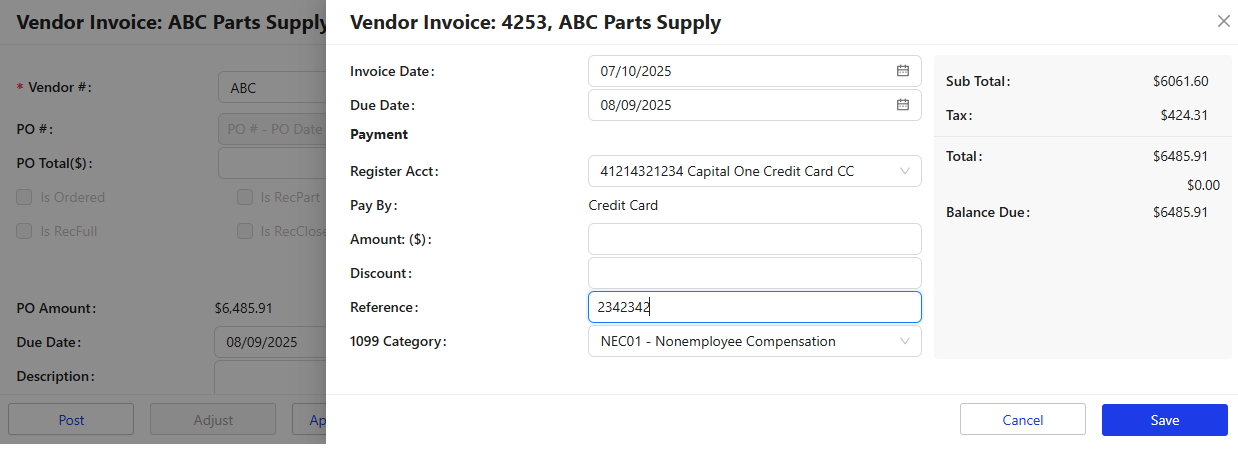Toggle the Is RecPart checkbox
Viewport: 1238px width, 452px height.
[245, 197]
